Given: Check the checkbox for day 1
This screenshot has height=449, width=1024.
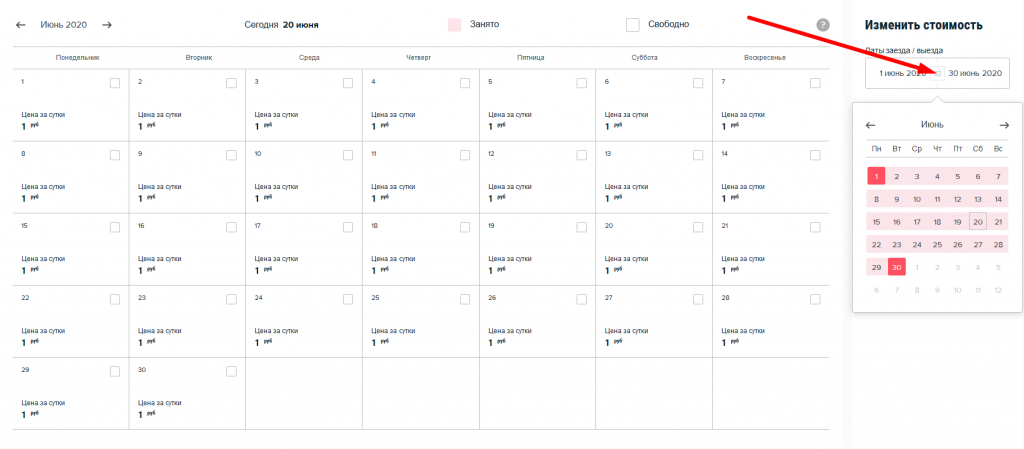Looking at the screenshot, I should tap(115, 83).
